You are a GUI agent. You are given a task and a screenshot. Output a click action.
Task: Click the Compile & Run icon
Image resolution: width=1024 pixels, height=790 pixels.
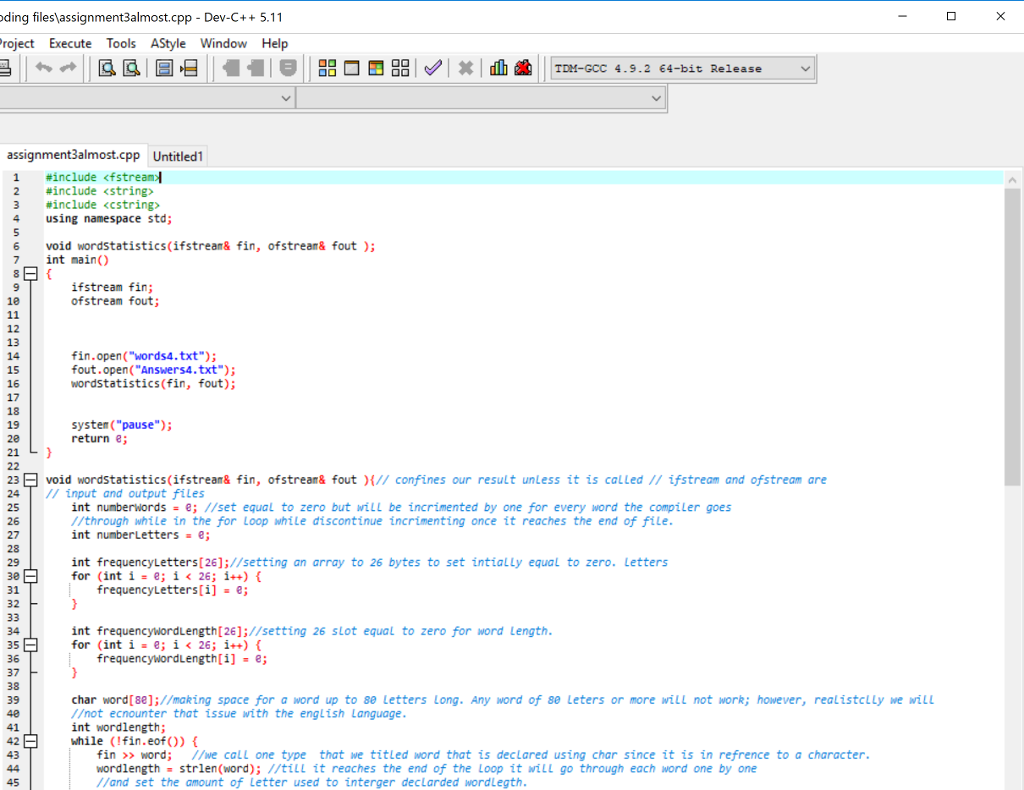pos(376,68)
